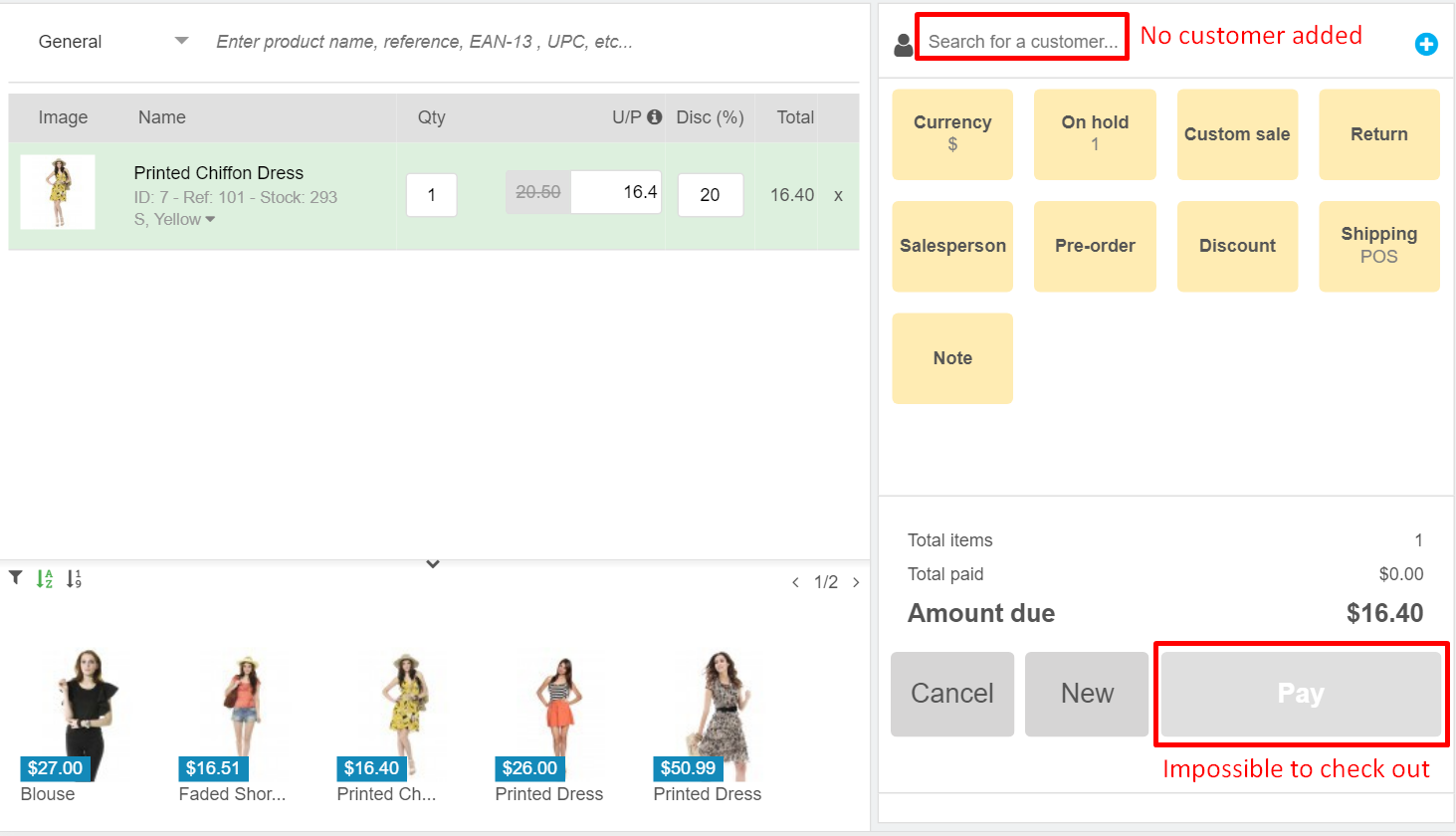The width and height of the screenshot is (1456, 836).
Task: Open the Note panel
Action: pyautogui.click(x=951, y=358)
